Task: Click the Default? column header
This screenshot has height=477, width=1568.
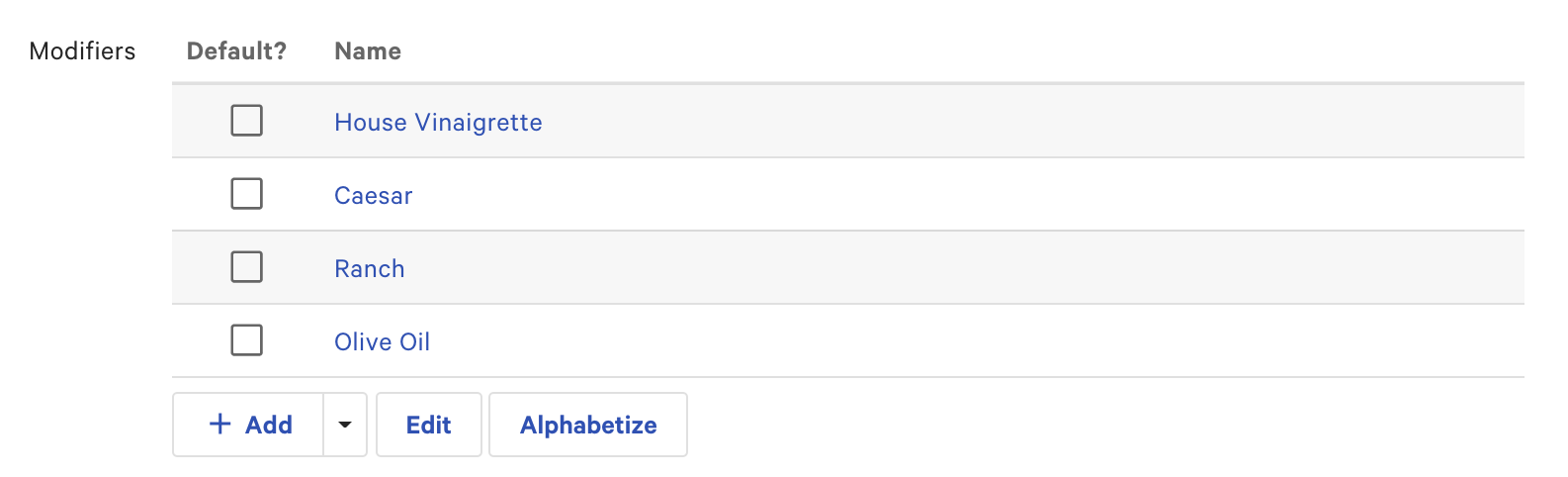Action: click(236, 51)
